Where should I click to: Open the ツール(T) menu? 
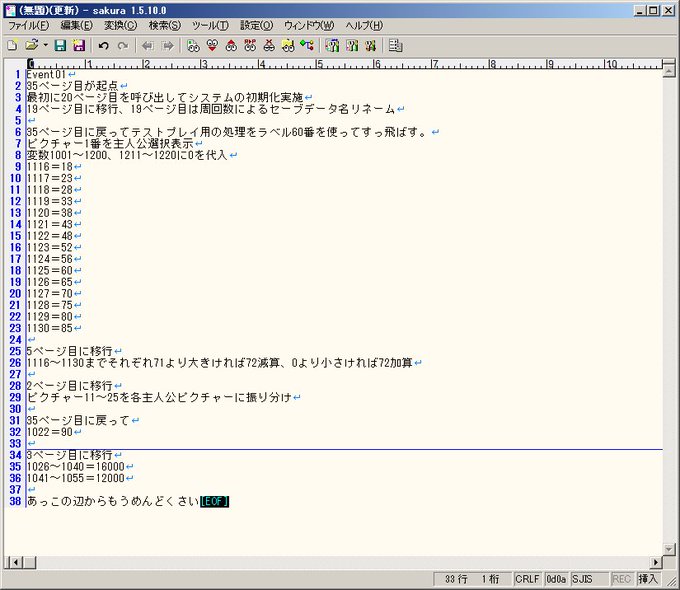210,26
